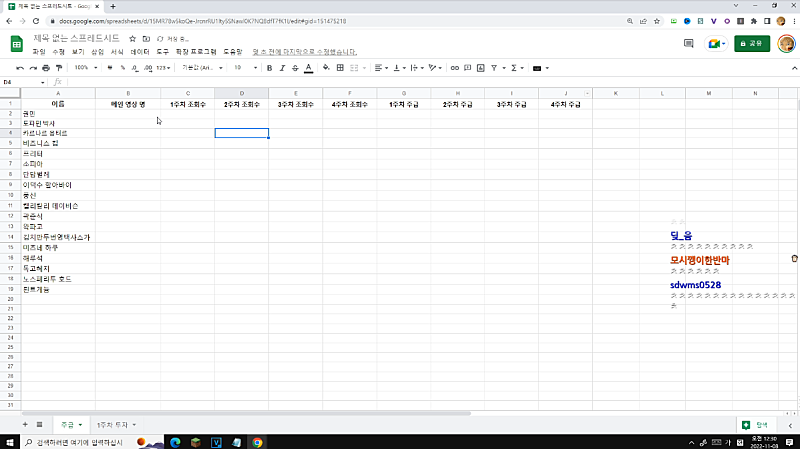Switch to the 1주차 투자 sheet tab
Image resolution: width=800 pixels, height=449 pixels.
[116, 424]
